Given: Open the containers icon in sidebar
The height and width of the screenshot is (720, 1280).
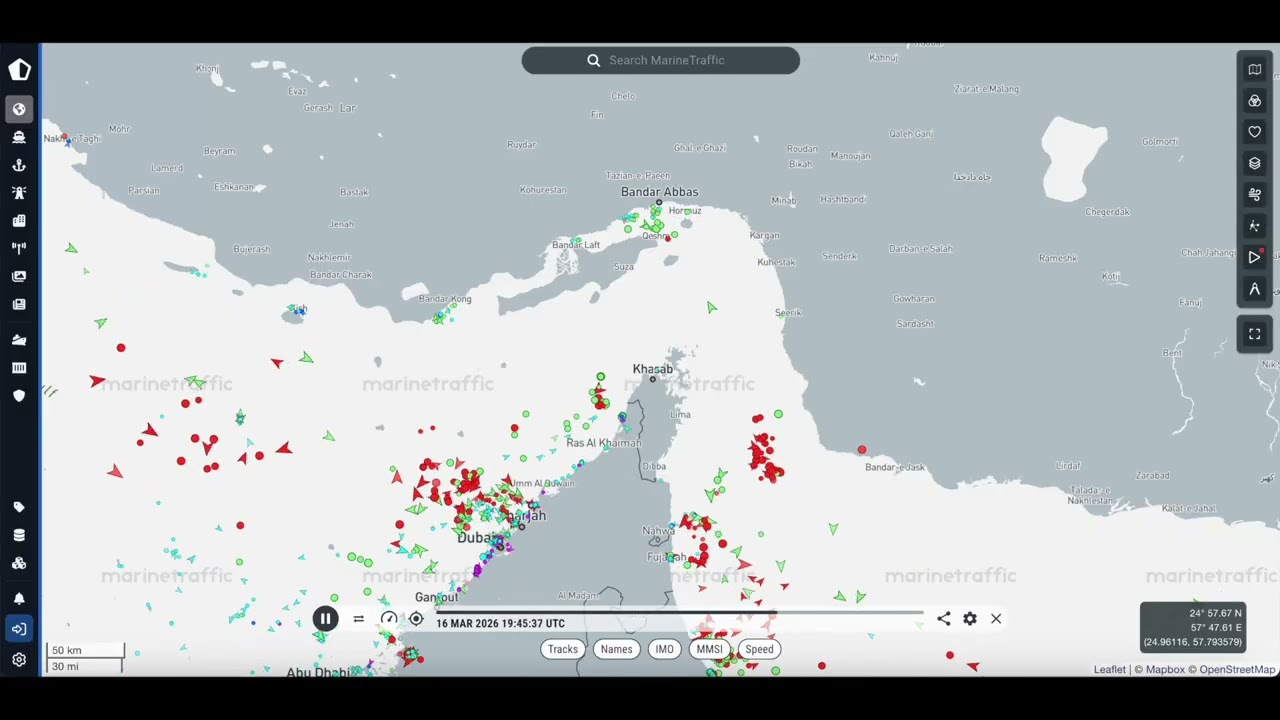Looking at the screenshot, I should coord(19,368).
